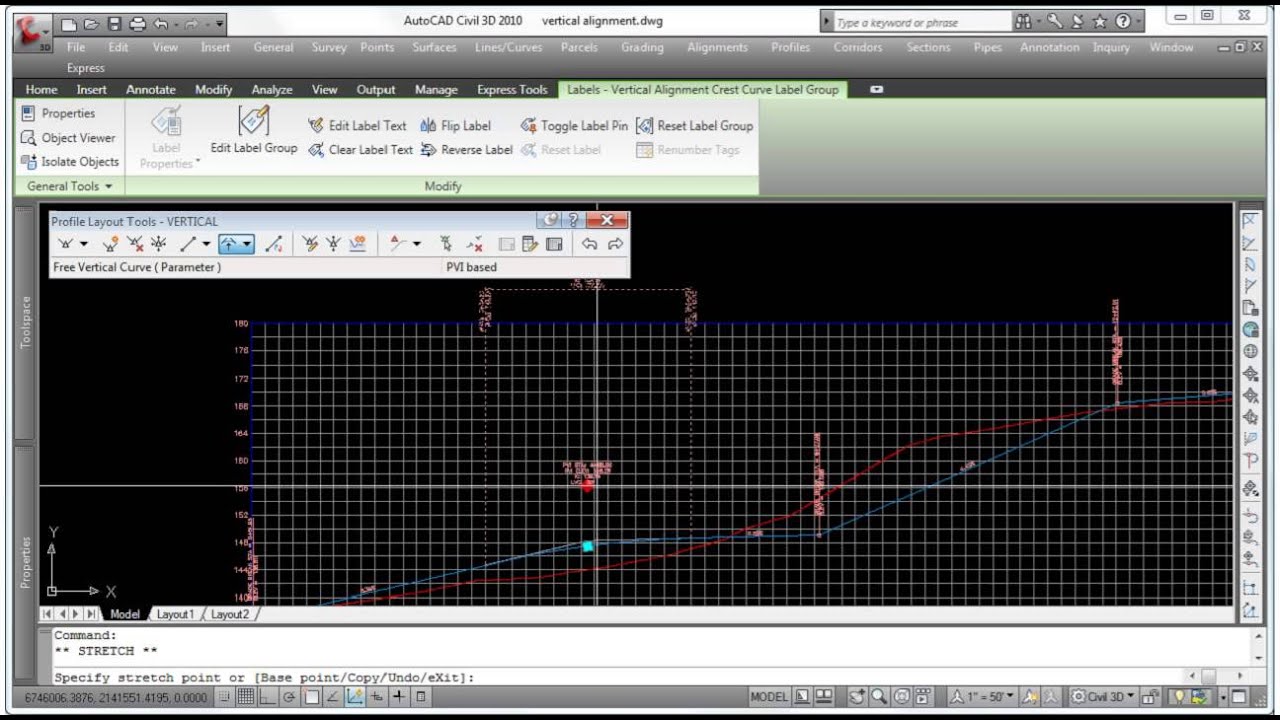Screen dimensions: 1280x720
Task: Click the Edit Label Text button
Action: click(357, 126)
